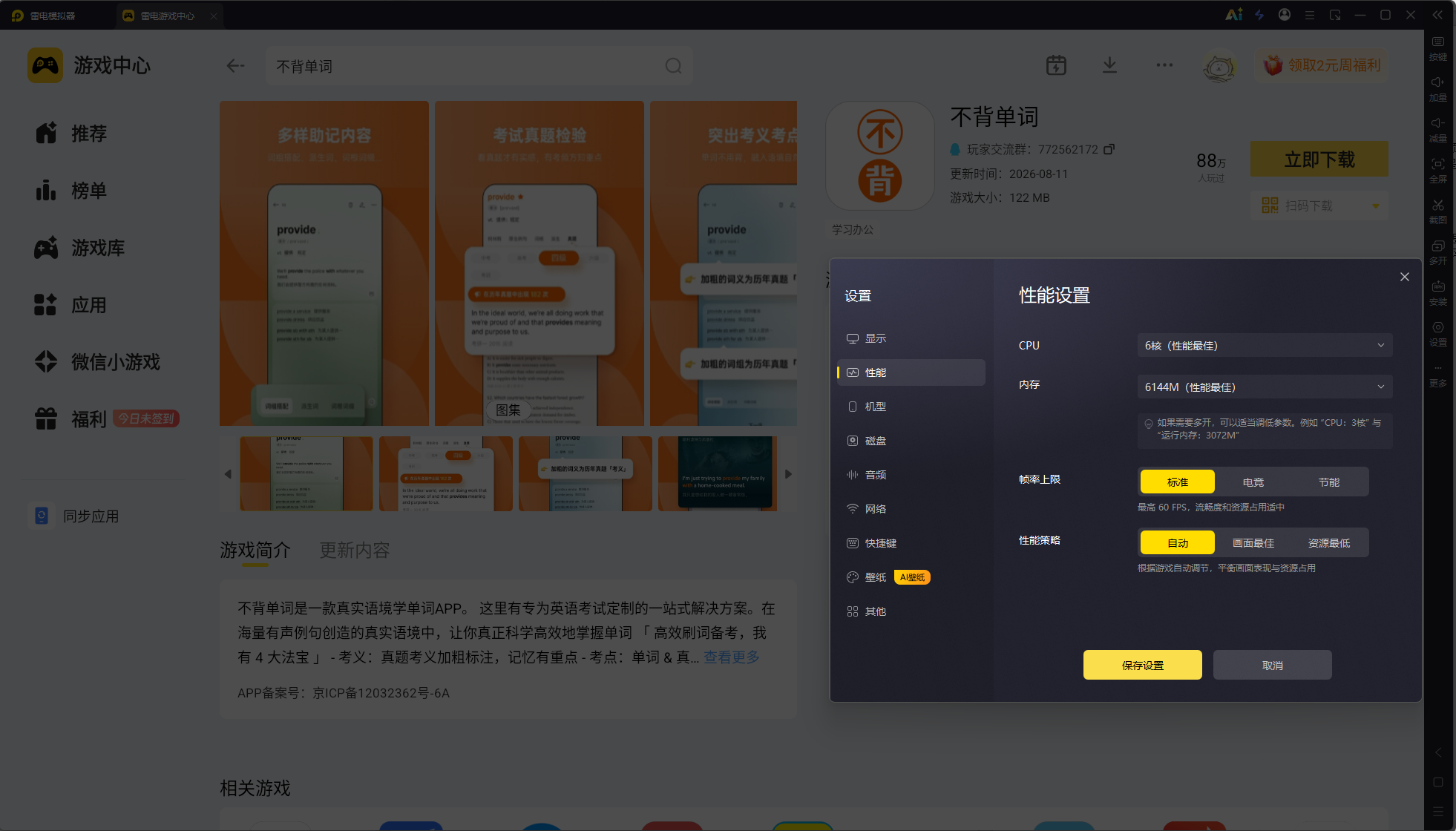Show 更多 tools in right toolbar
Viewport: 1456px width, 831px height.
tap(1438, 375)
